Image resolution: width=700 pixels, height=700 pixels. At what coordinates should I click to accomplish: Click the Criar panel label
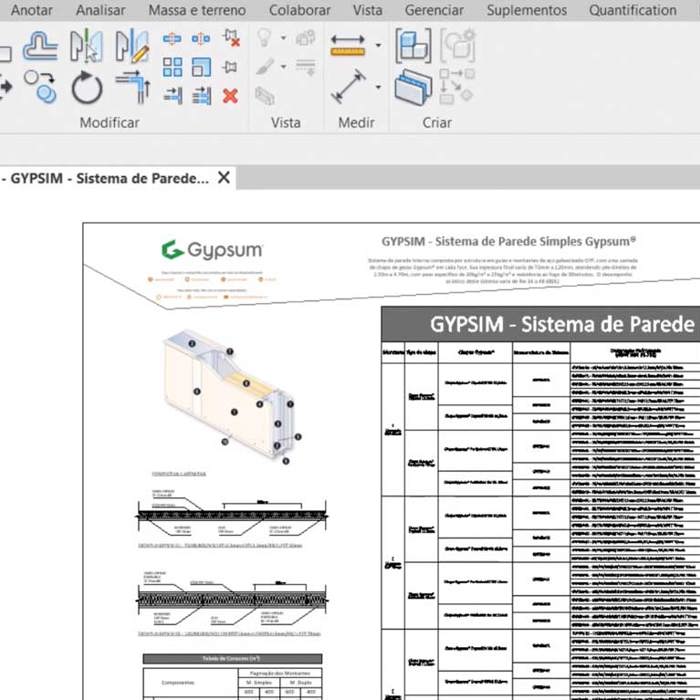[437, 122]
